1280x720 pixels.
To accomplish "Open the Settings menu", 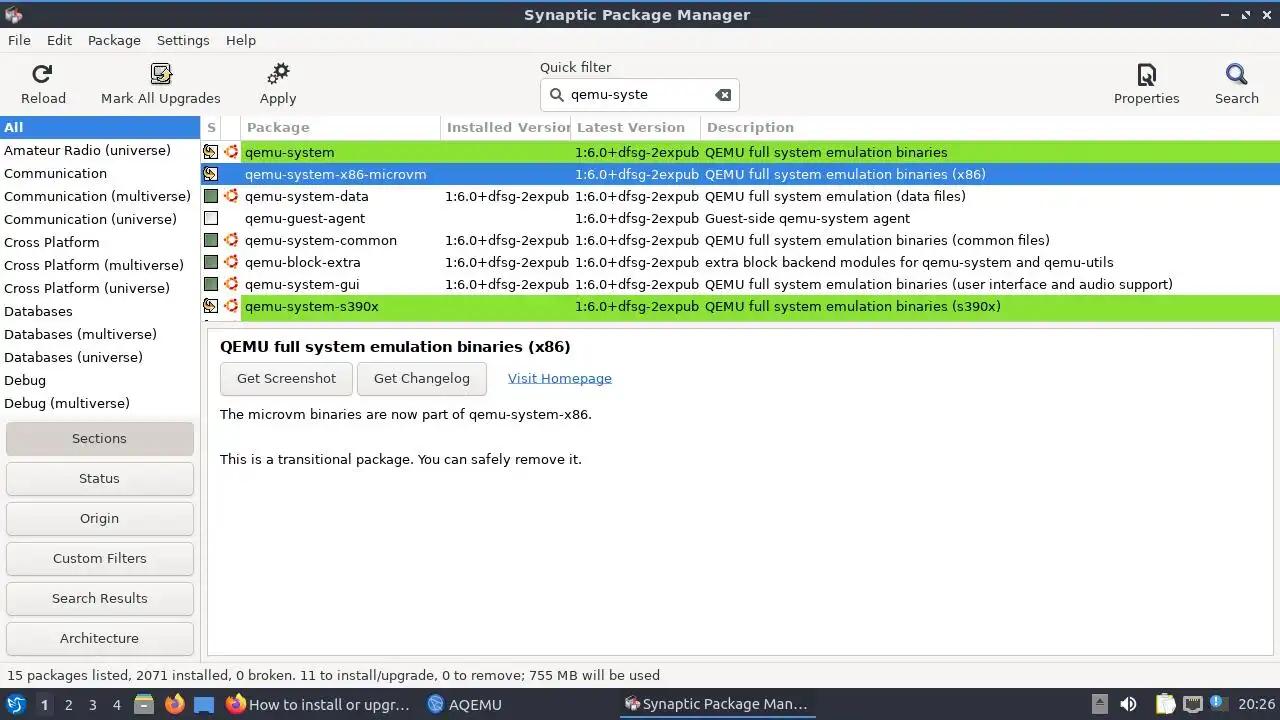I will pyautogui.click(x=183, y=40).
